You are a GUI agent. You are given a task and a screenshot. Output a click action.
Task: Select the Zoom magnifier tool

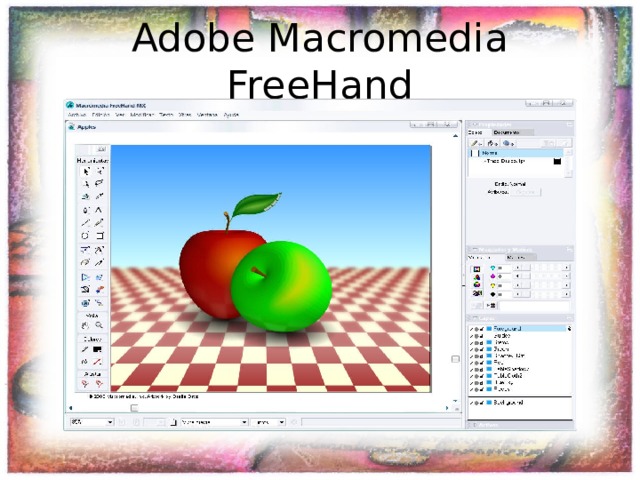99,325
